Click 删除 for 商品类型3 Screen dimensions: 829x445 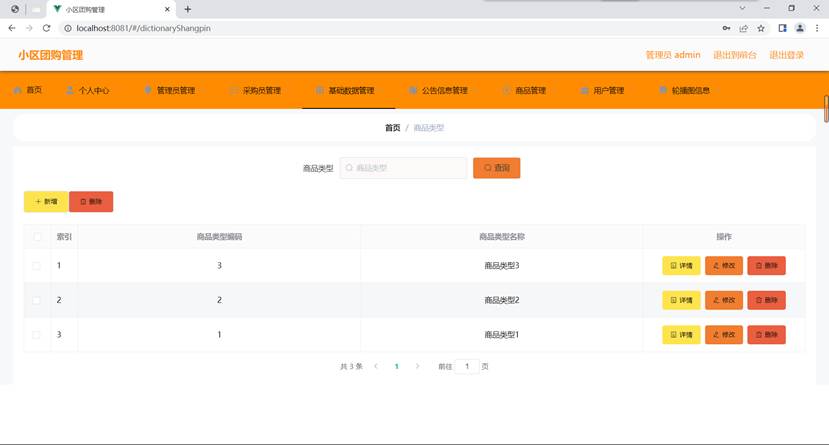click(767, 266)
